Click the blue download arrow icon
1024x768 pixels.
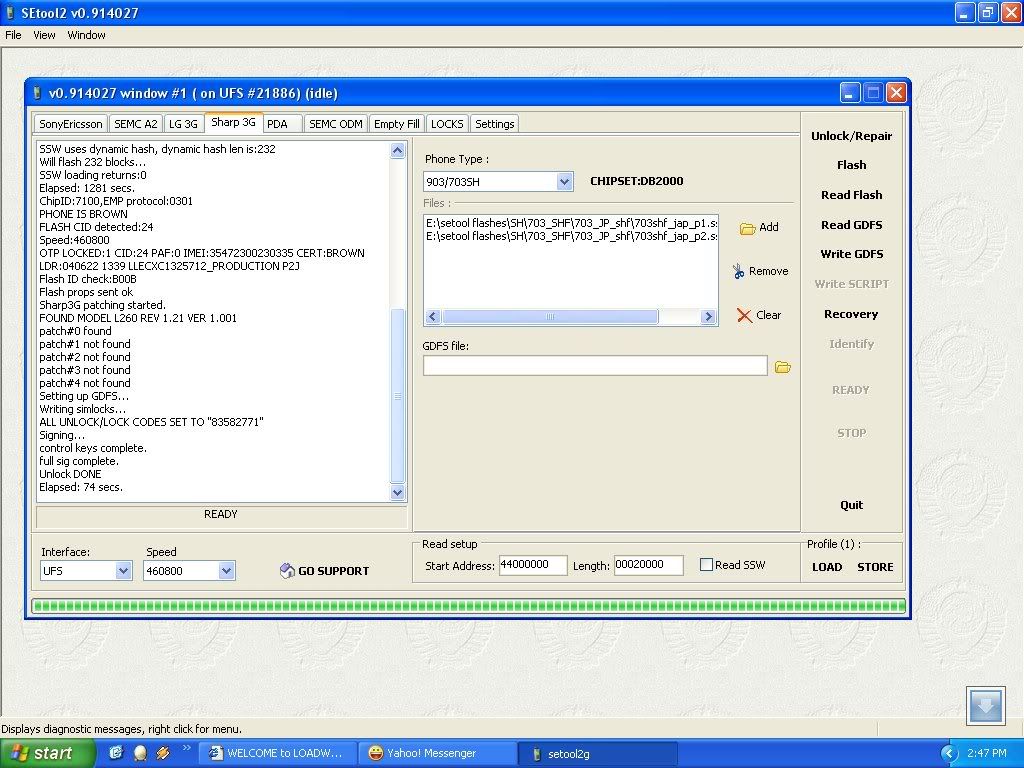point(985,705)
